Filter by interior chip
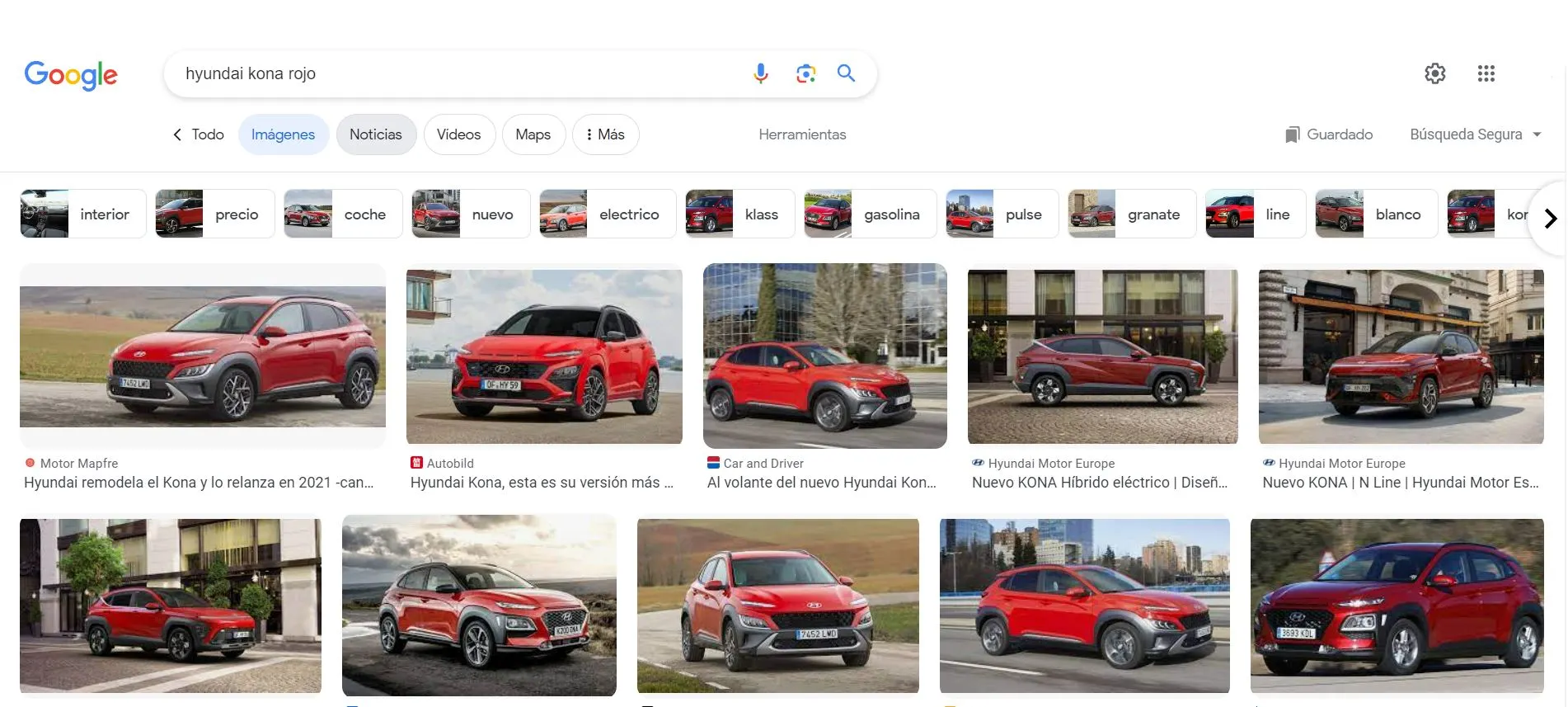This screenshot has height=707, width=1568. click(x=82, y=214)
